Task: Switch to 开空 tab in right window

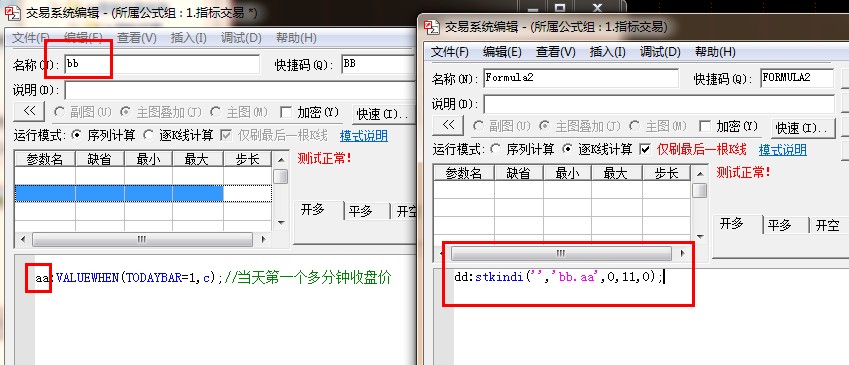Action: pos(827,225)
